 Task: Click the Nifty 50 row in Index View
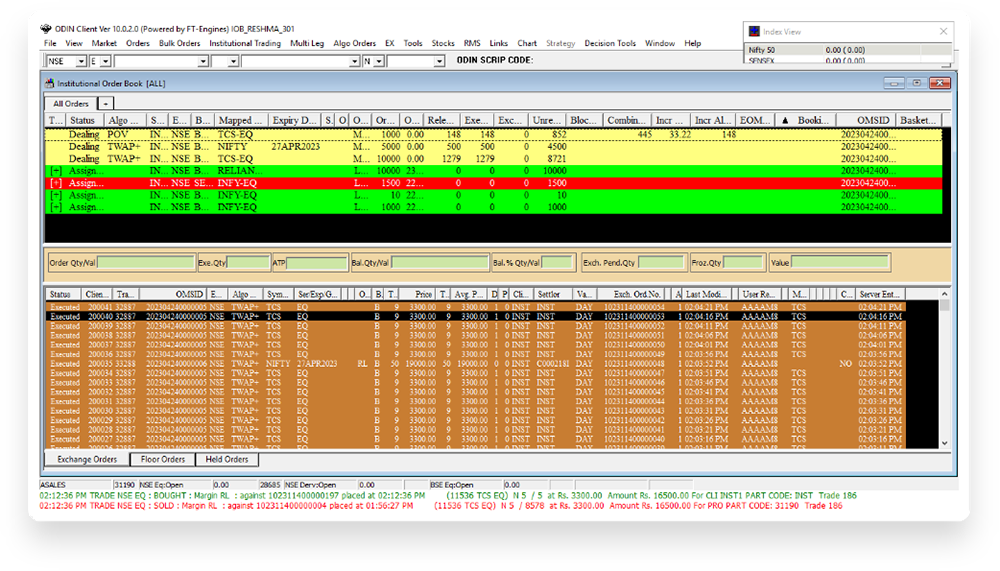[x=848, y=50]
